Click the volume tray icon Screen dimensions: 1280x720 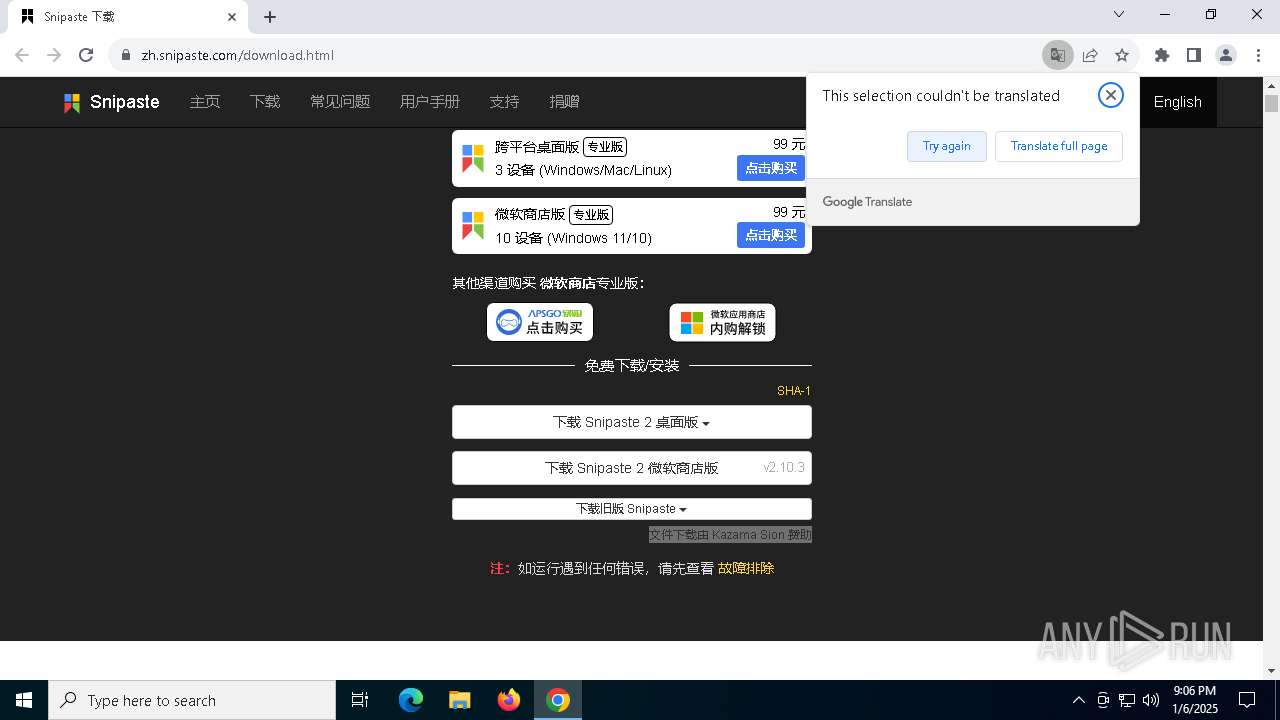click(x=1151, y=700)
